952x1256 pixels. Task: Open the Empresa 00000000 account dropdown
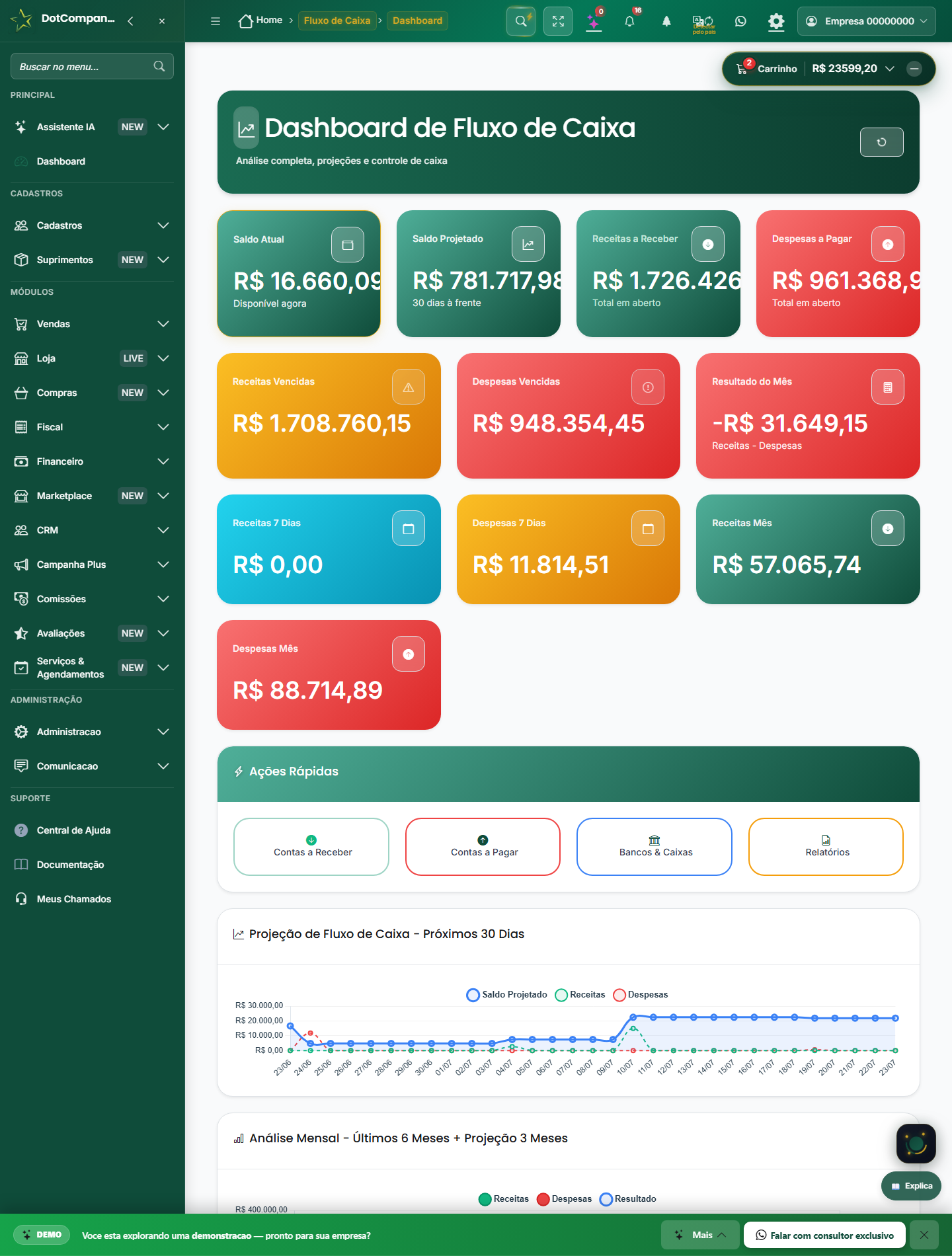click(867, 21)
